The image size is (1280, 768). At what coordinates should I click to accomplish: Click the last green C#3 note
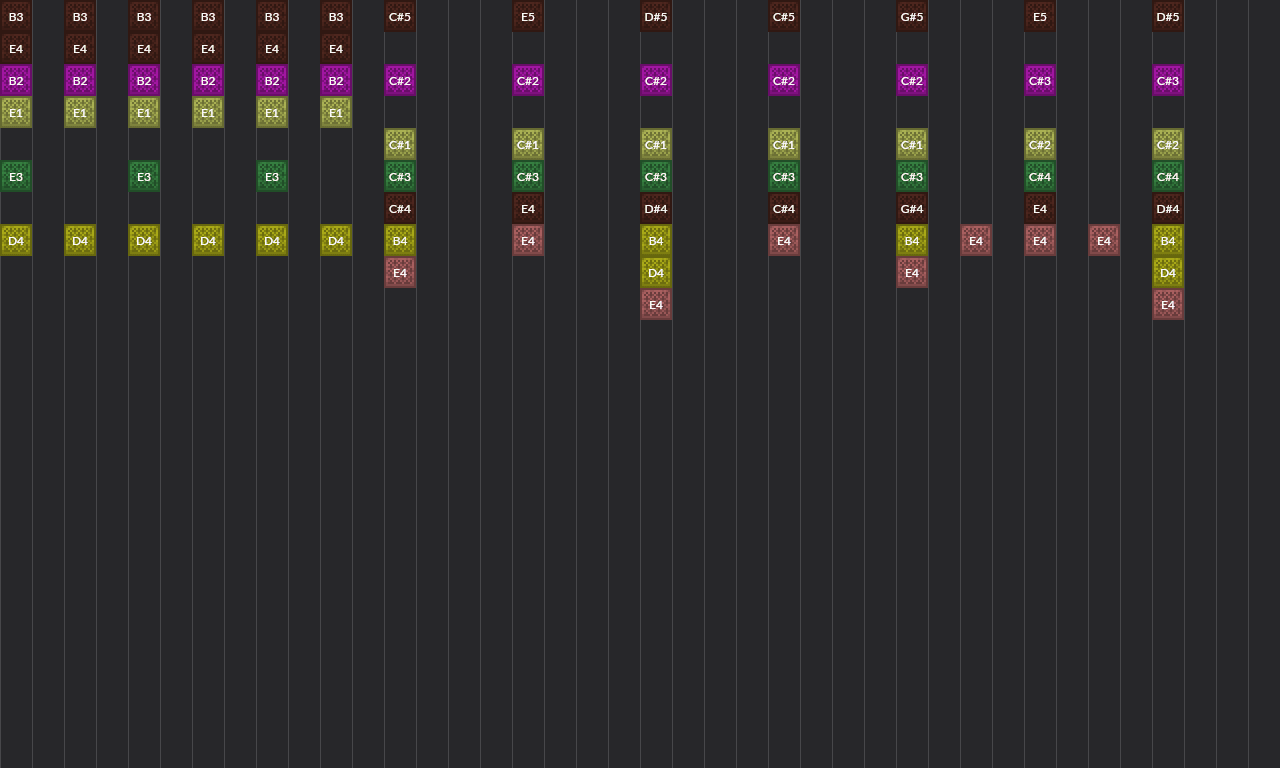912,176
